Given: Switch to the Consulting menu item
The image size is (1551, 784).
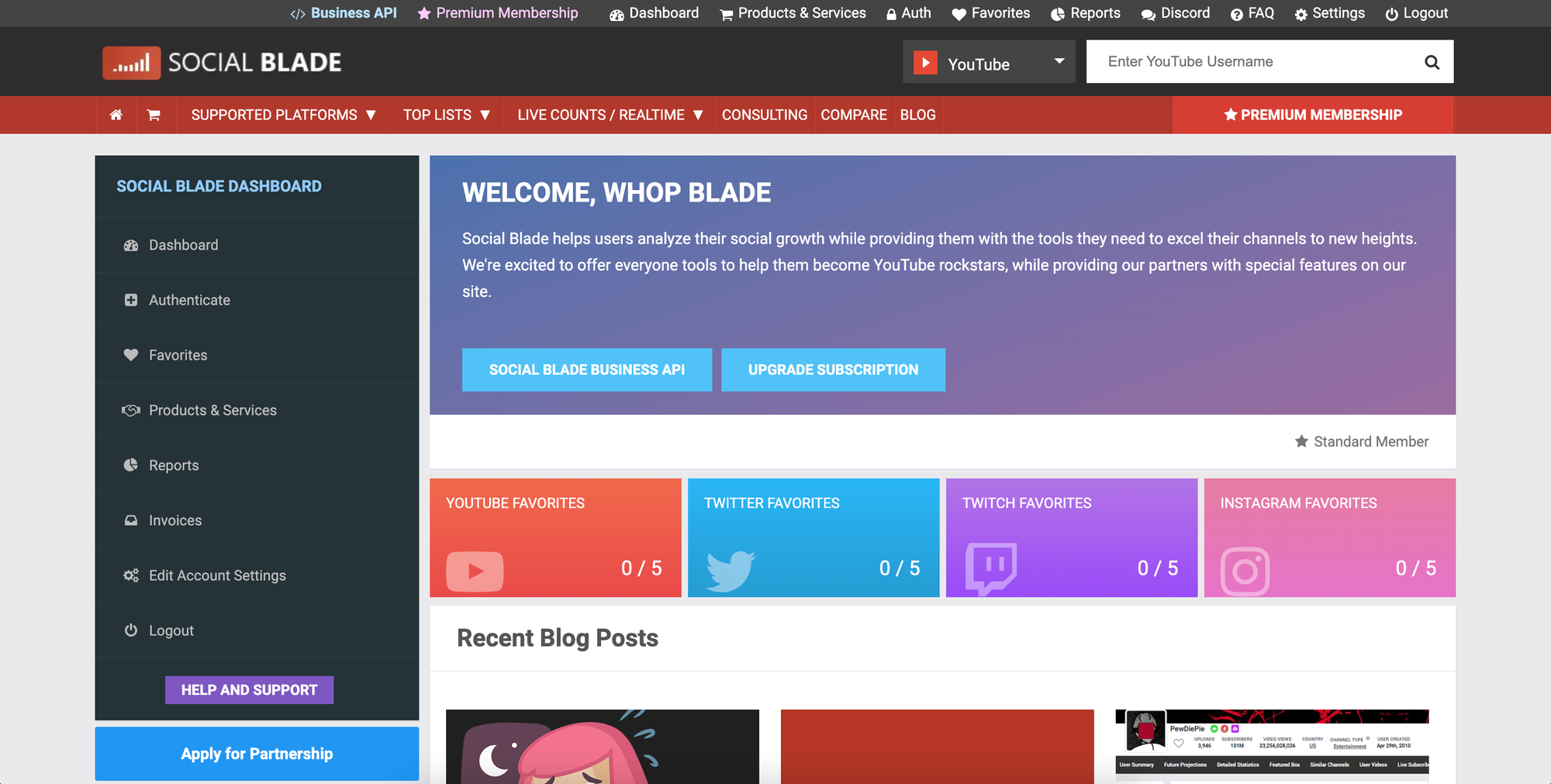Looking at the screenshot, I should click(764, 115).
